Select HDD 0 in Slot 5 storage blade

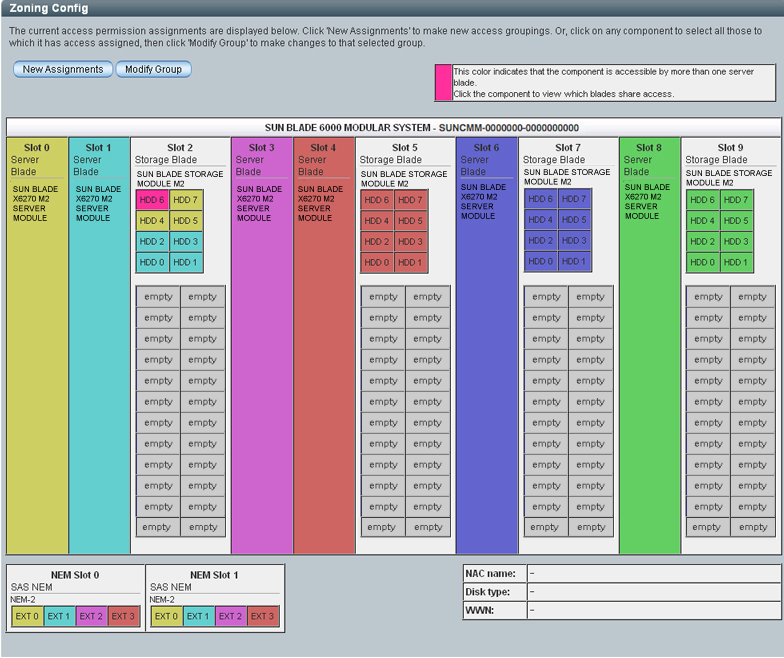[377, 262]
